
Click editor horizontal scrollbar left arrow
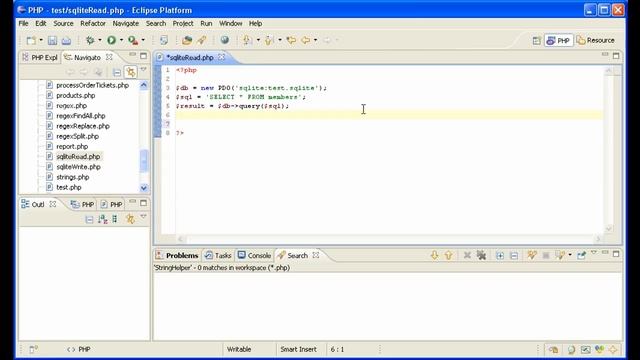click(x=180, y=239)
